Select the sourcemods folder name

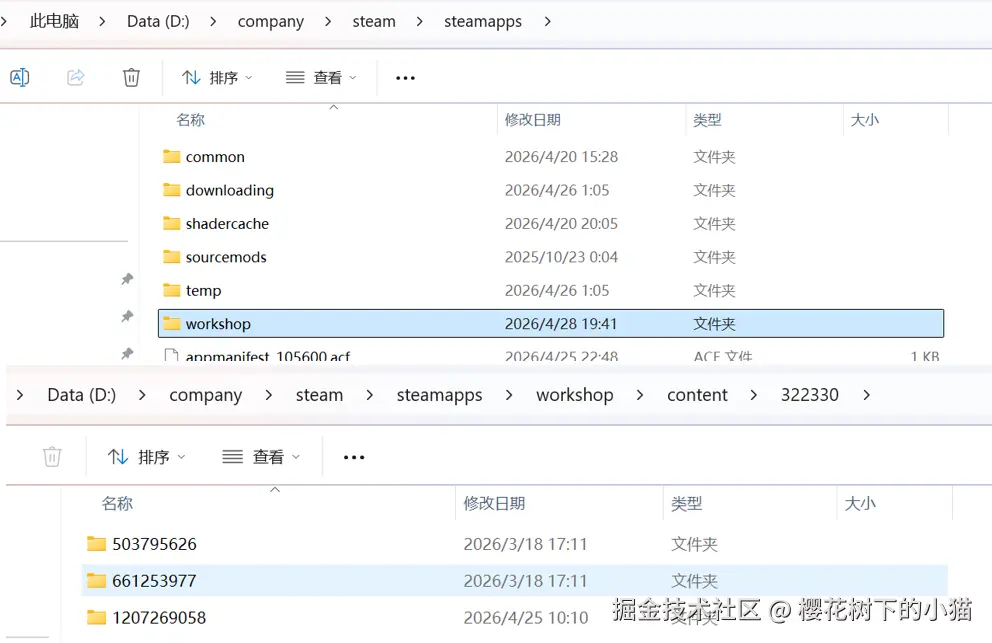(x=226, y=257)
